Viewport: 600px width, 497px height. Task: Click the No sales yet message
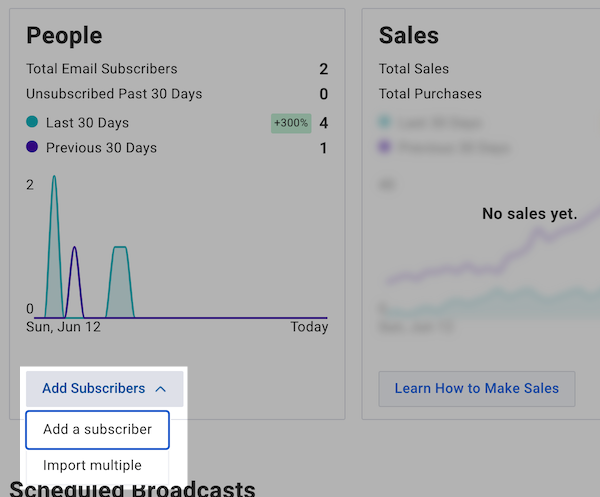click(x=529, y=214)
